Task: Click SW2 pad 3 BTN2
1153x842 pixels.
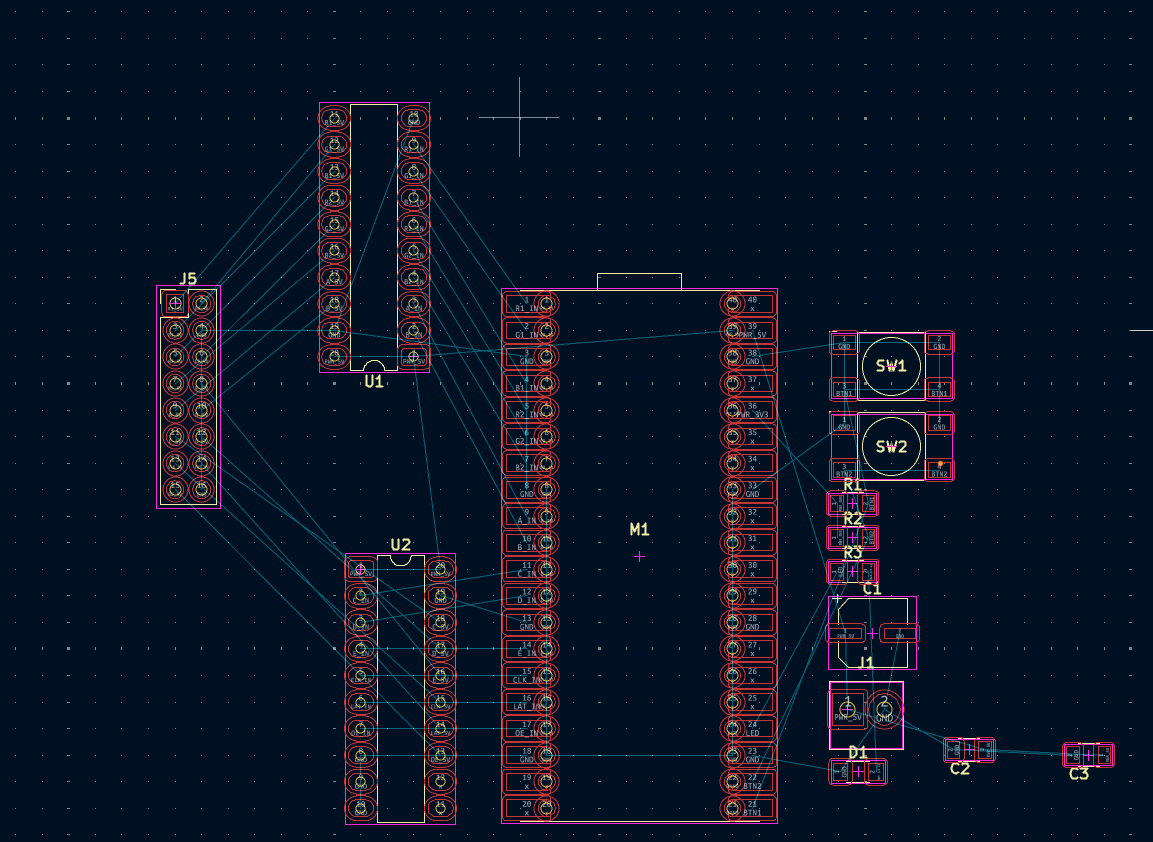Action: point(844,470)
